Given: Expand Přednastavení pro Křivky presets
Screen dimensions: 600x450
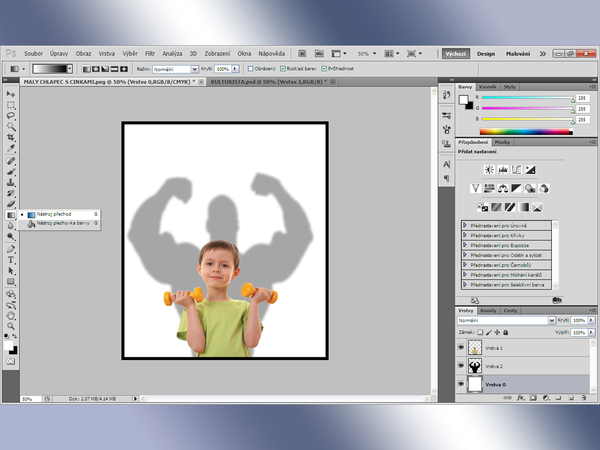Looking at the screenshot, I should click(x=465, y=235).
